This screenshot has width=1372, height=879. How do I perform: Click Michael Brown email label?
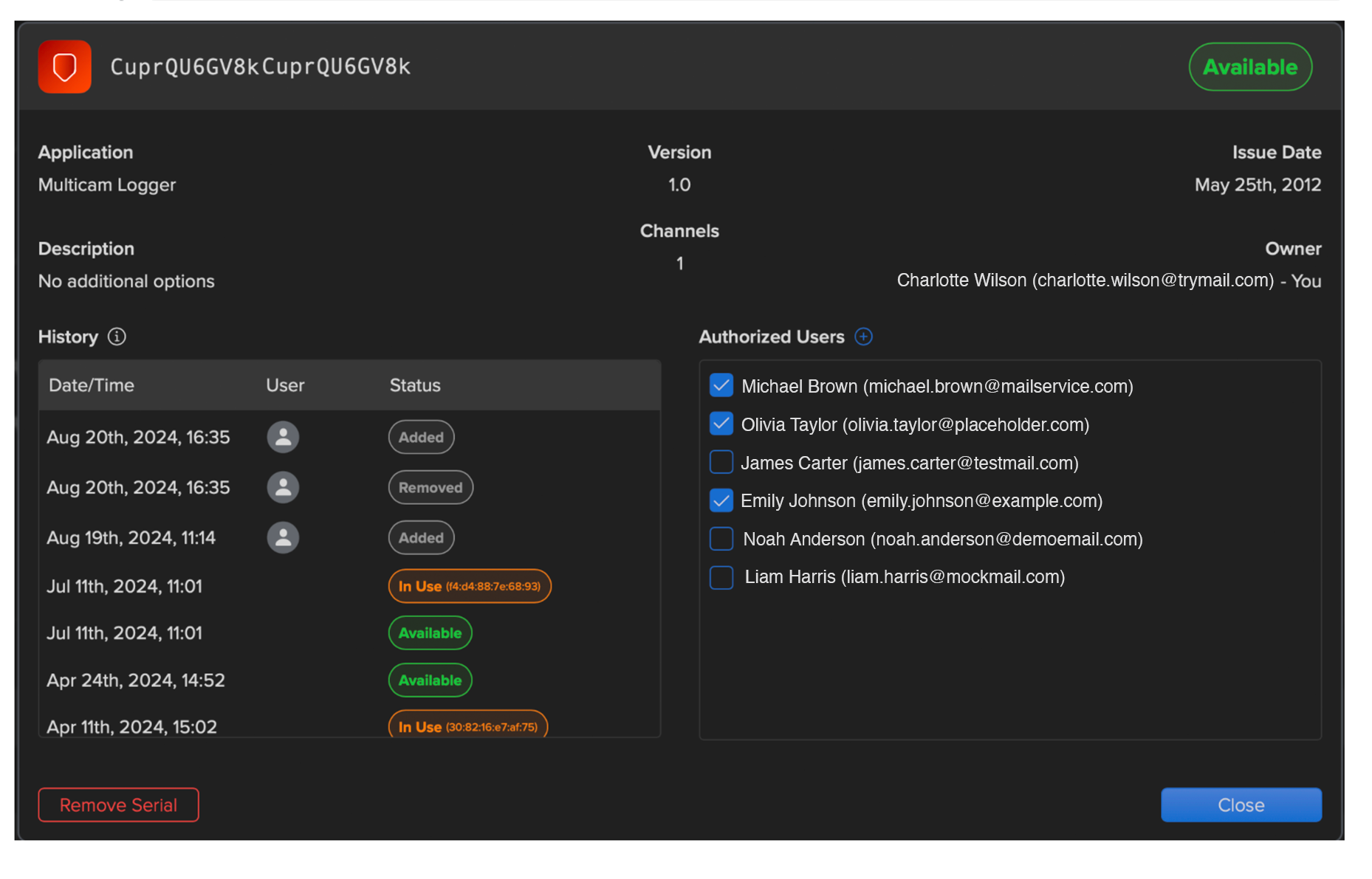pos(937,386)
